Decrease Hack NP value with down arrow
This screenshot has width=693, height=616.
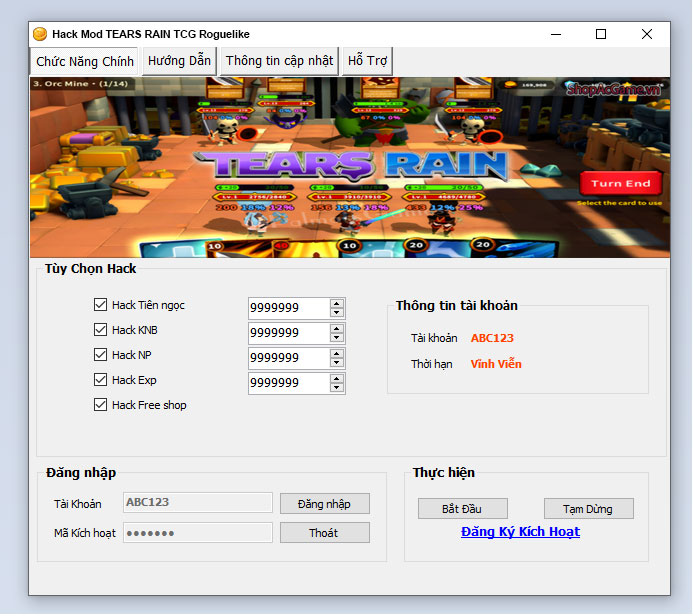337,363
